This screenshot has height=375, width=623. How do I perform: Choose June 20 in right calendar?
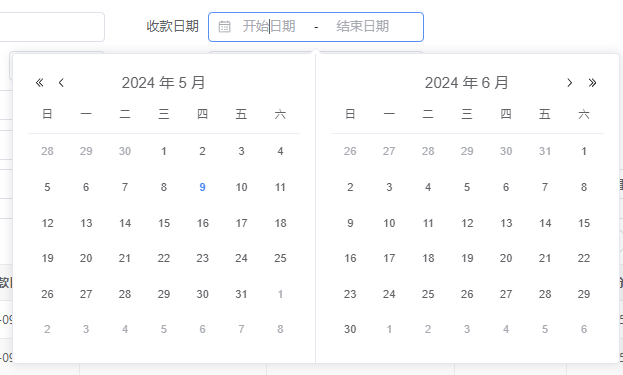click(506, 258)
